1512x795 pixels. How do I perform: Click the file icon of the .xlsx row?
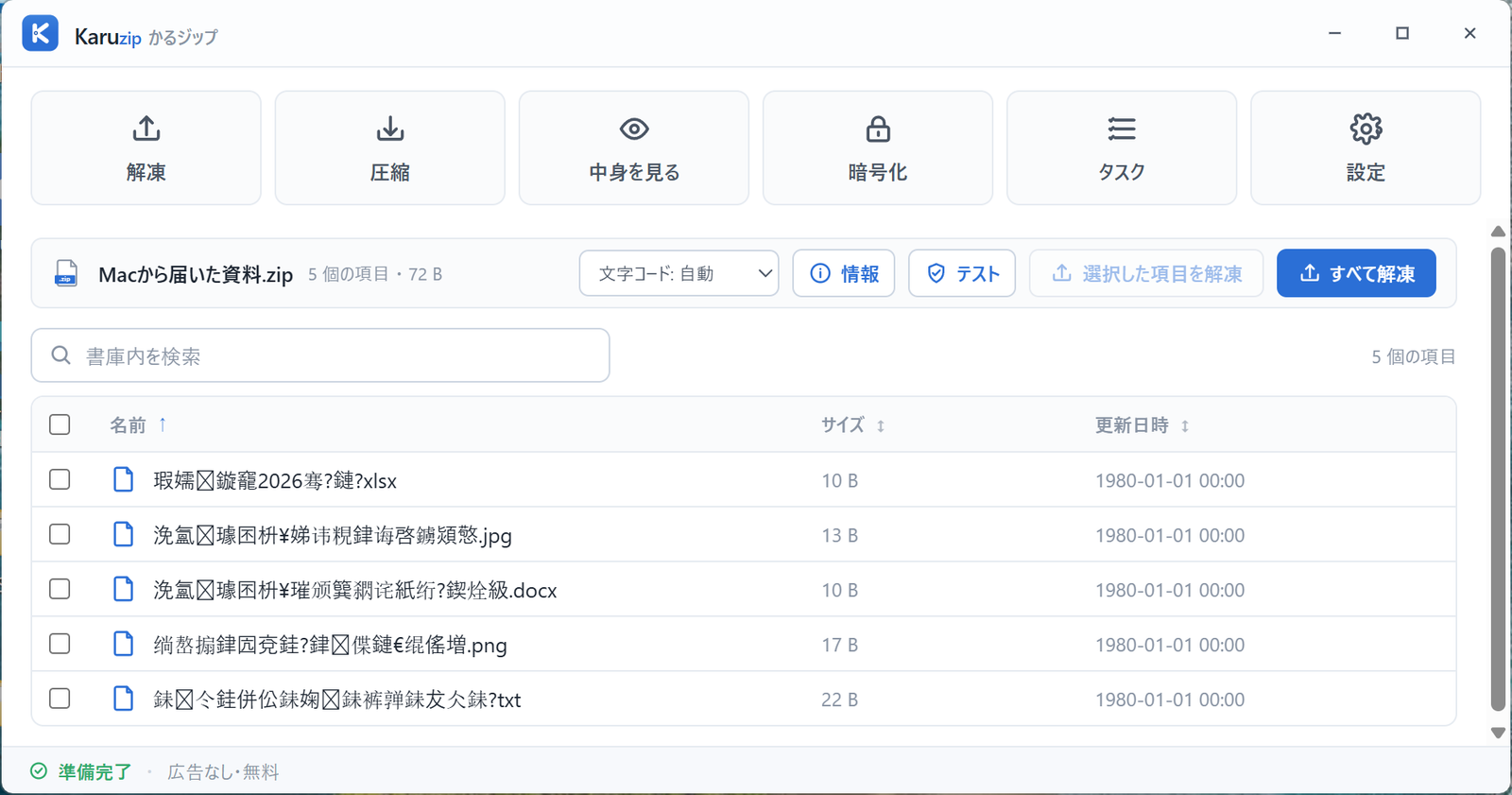click(124, 479)
